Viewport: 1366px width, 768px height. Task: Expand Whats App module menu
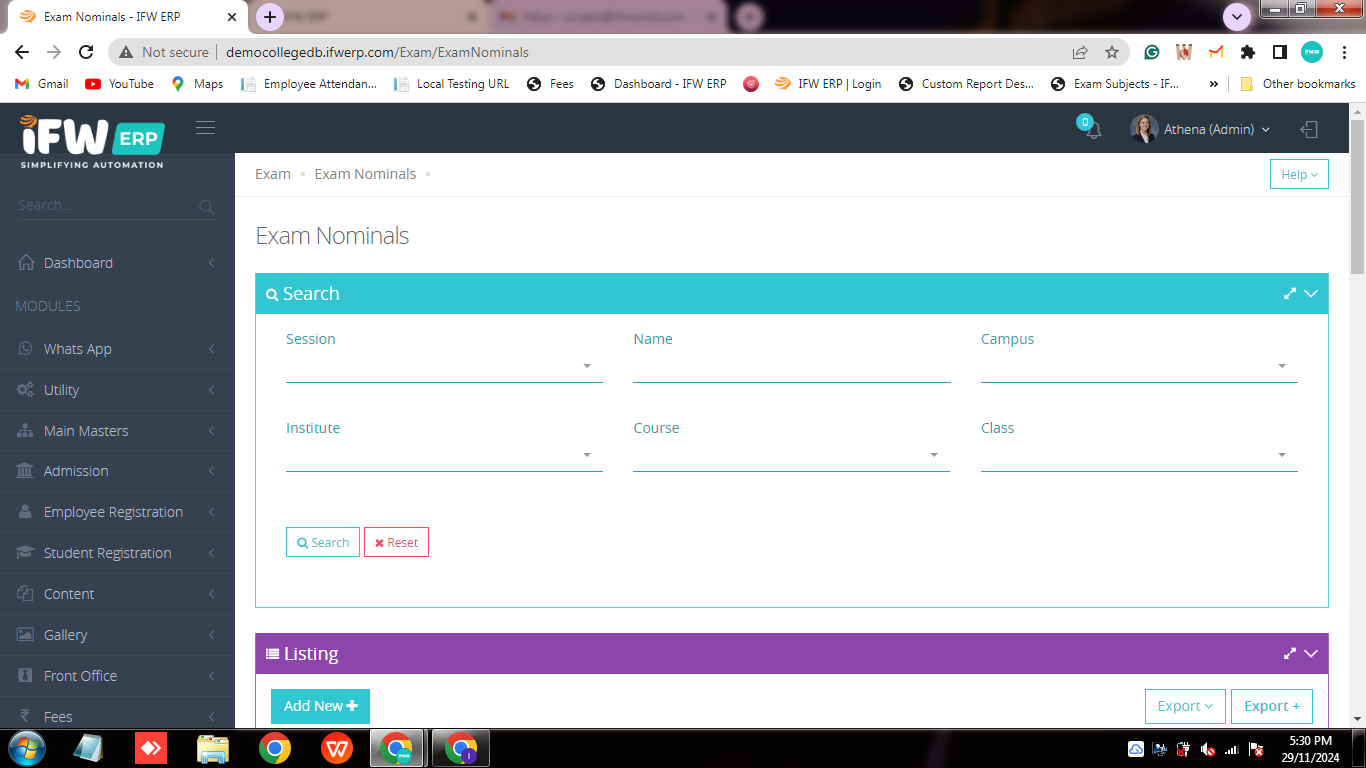[117, 349]
